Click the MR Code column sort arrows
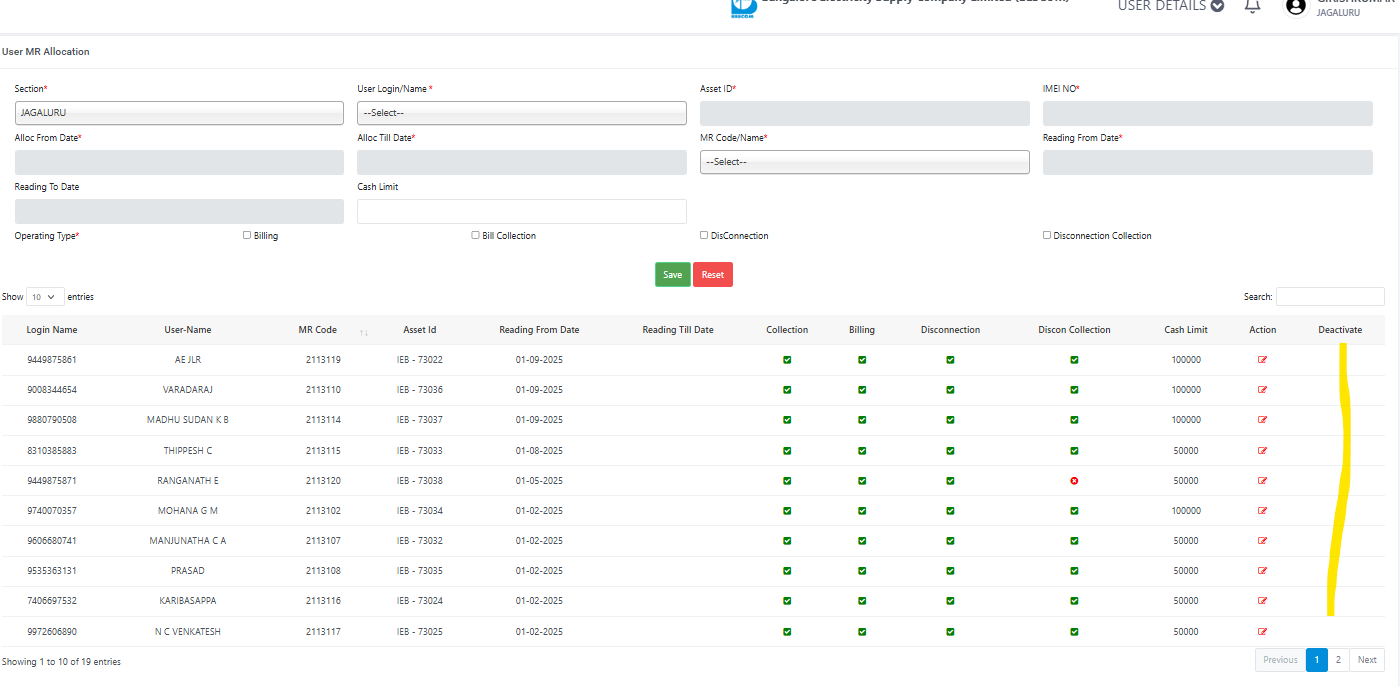 pyautogui.click(x=364, y=332)
